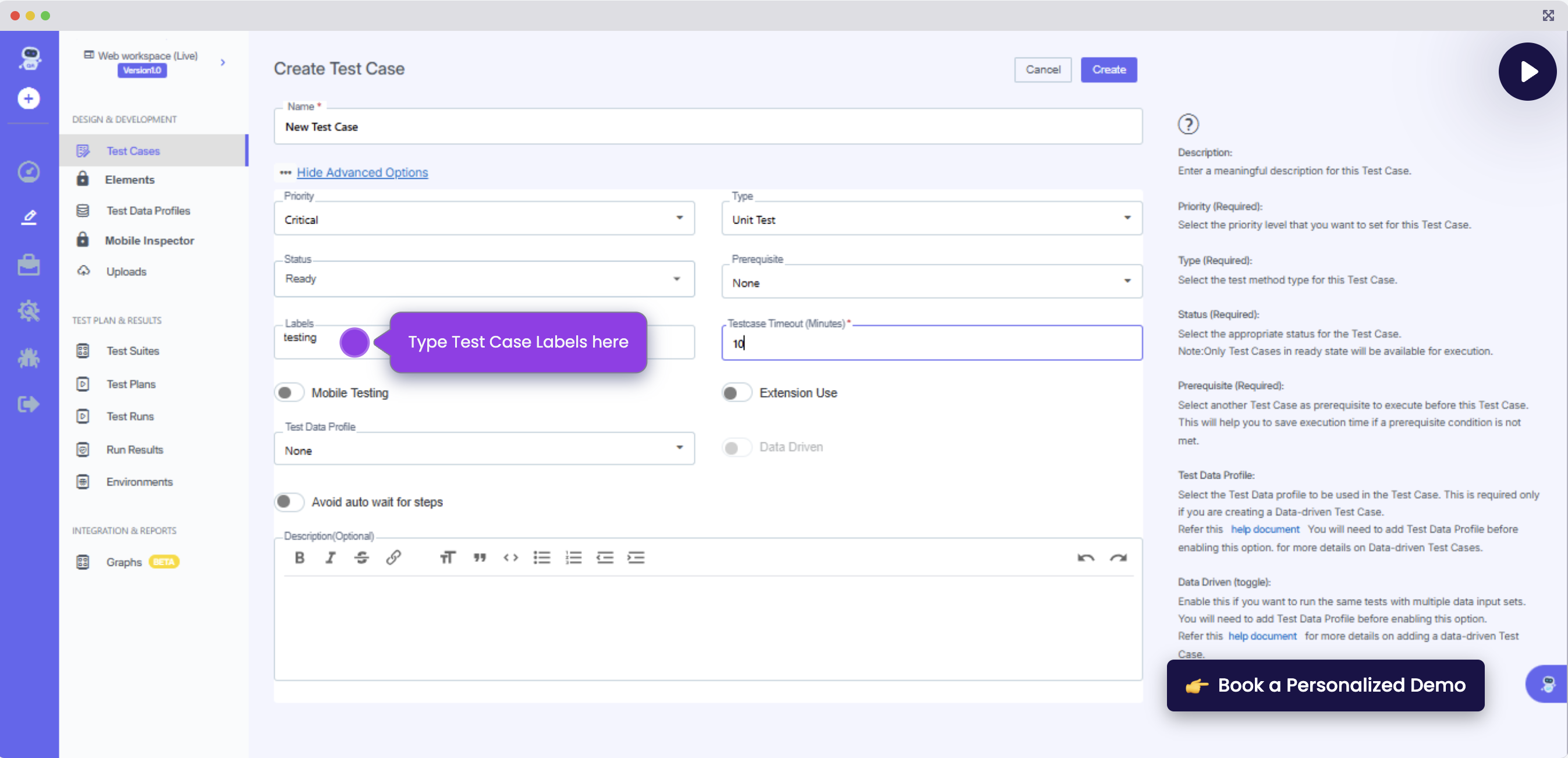Click the Bold formatting icon
Image resolution: width=1568 pixels, height=758 pixels.
[299, 557]
